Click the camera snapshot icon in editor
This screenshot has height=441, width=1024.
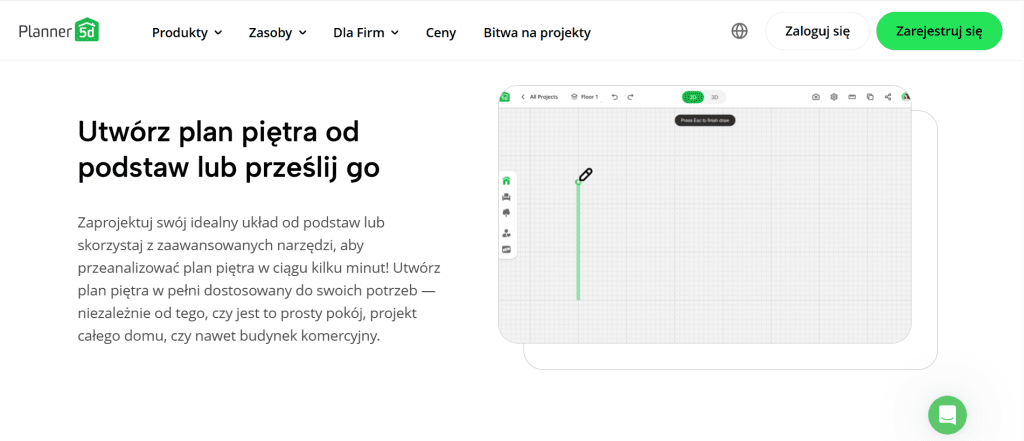816,97
